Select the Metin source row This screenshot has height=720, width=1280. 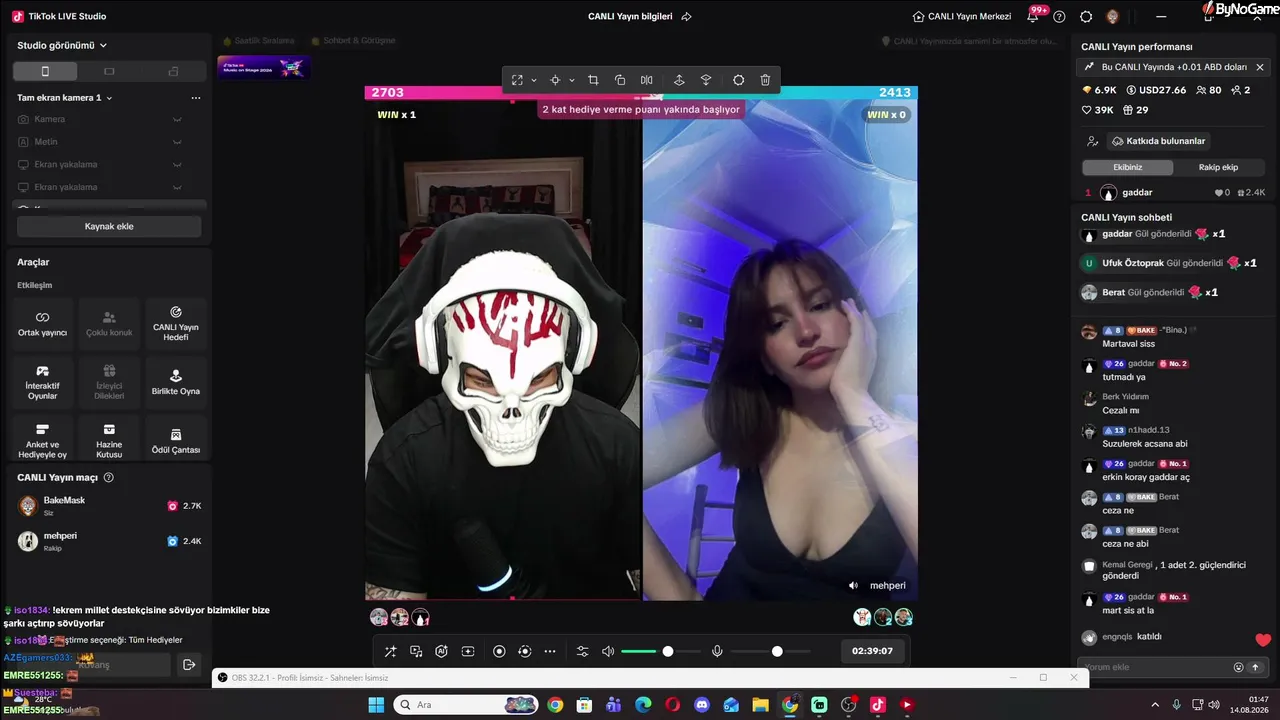click(109, 142)
